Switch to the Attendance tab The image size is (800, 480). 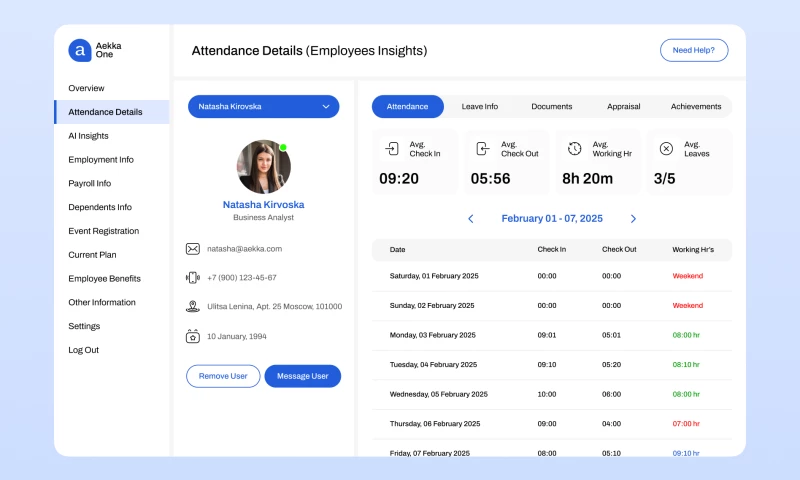pyautogui.click(x=408, y=107)
